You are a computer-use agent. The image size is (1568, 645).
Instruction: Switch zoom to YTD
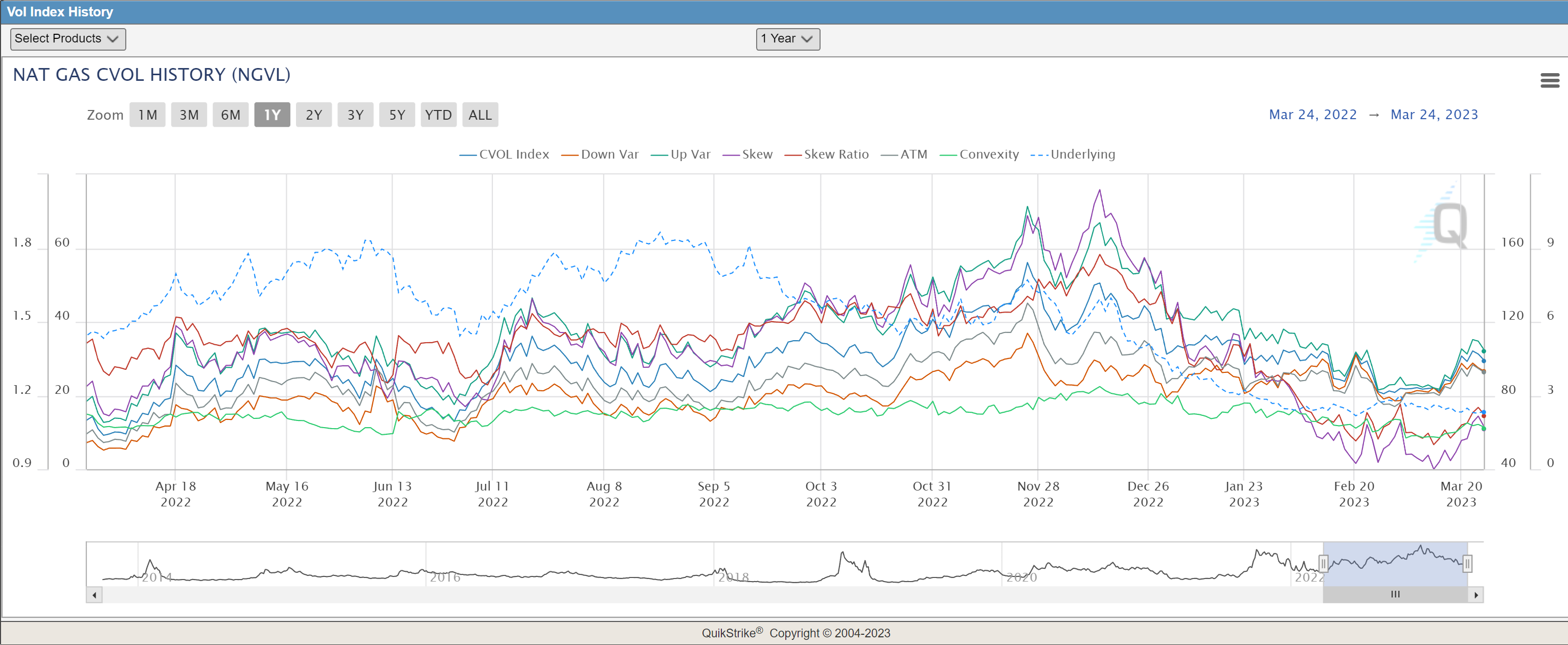tap(438, 115)
